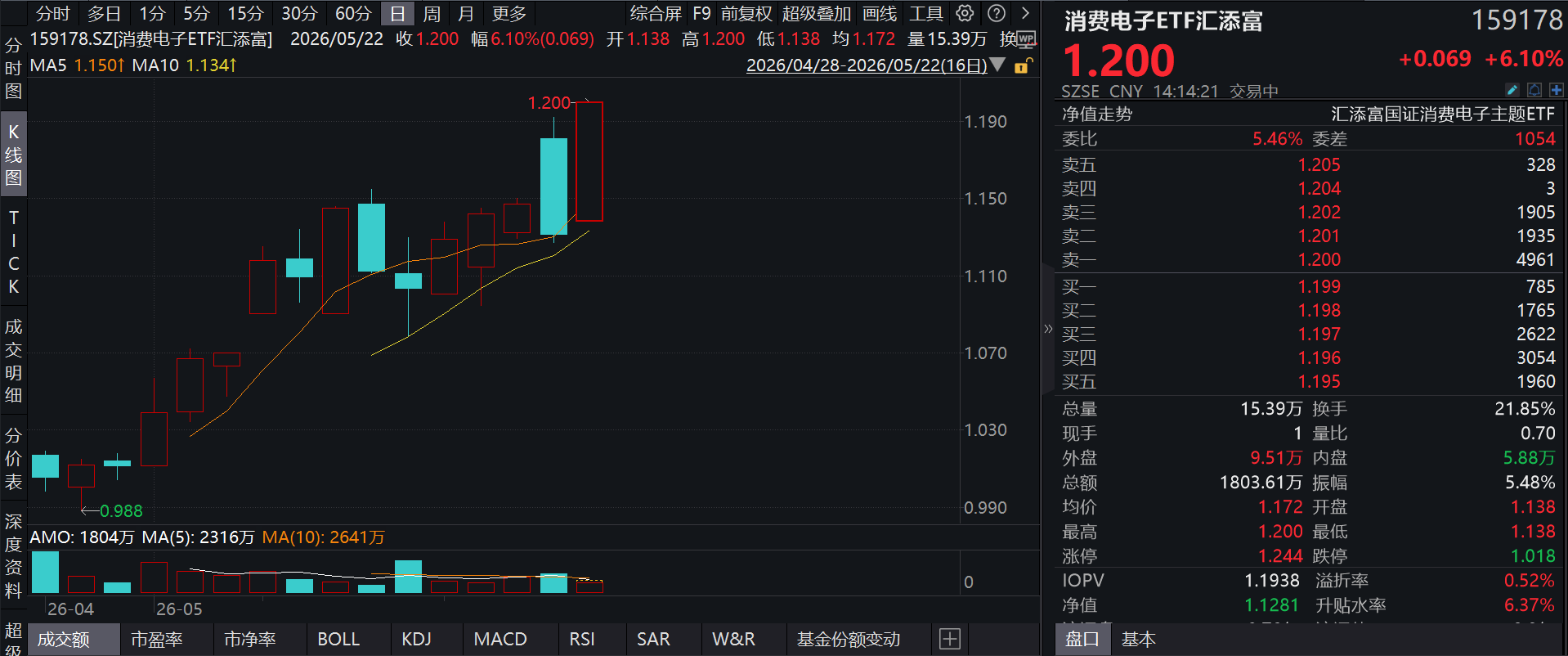Select the 市盈率 indicator tab
1568x656 pixels.
coord(157,639)
